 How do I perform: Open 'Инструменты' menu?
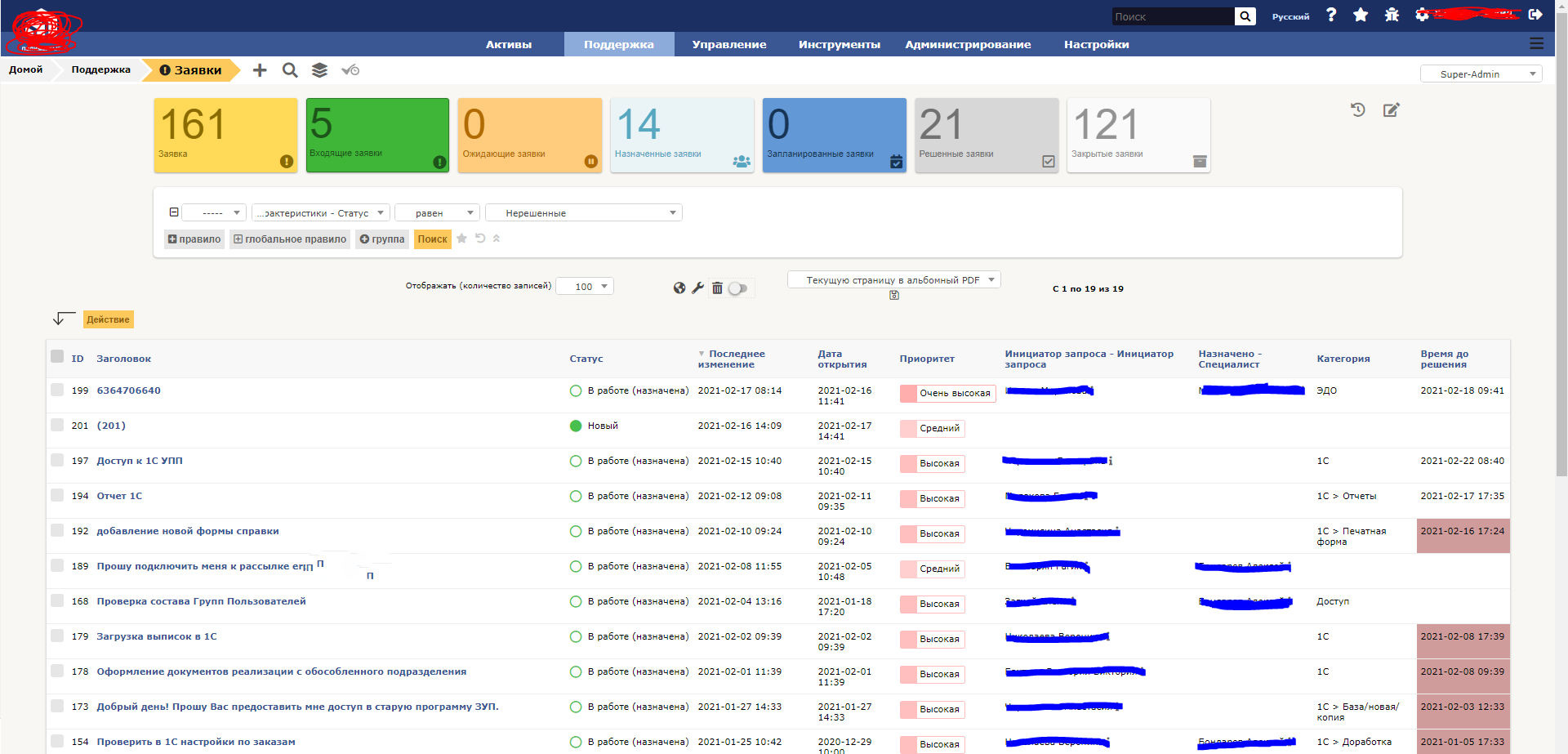(x=840, y=44)
